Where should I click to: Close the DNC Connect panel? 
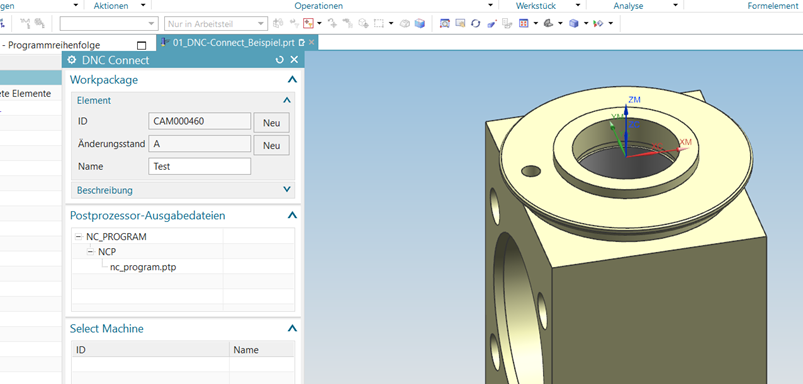point(294,60)
